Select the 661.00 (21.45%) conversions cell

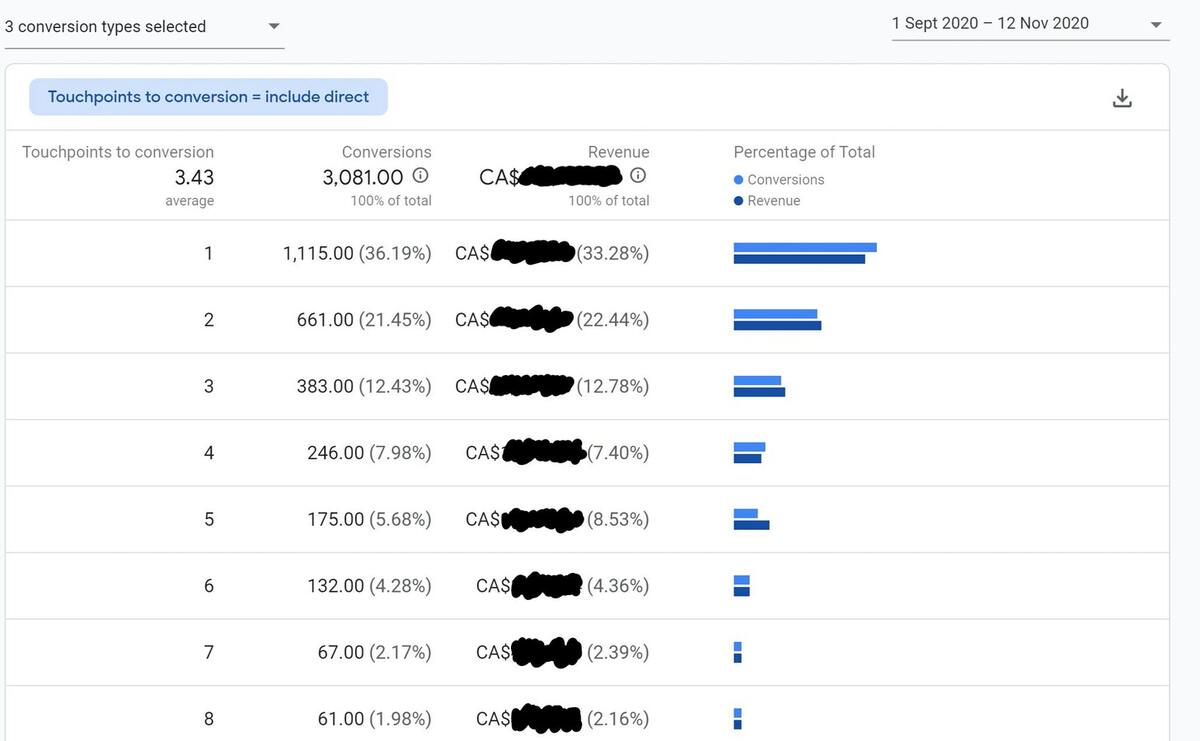click(364, 320)
